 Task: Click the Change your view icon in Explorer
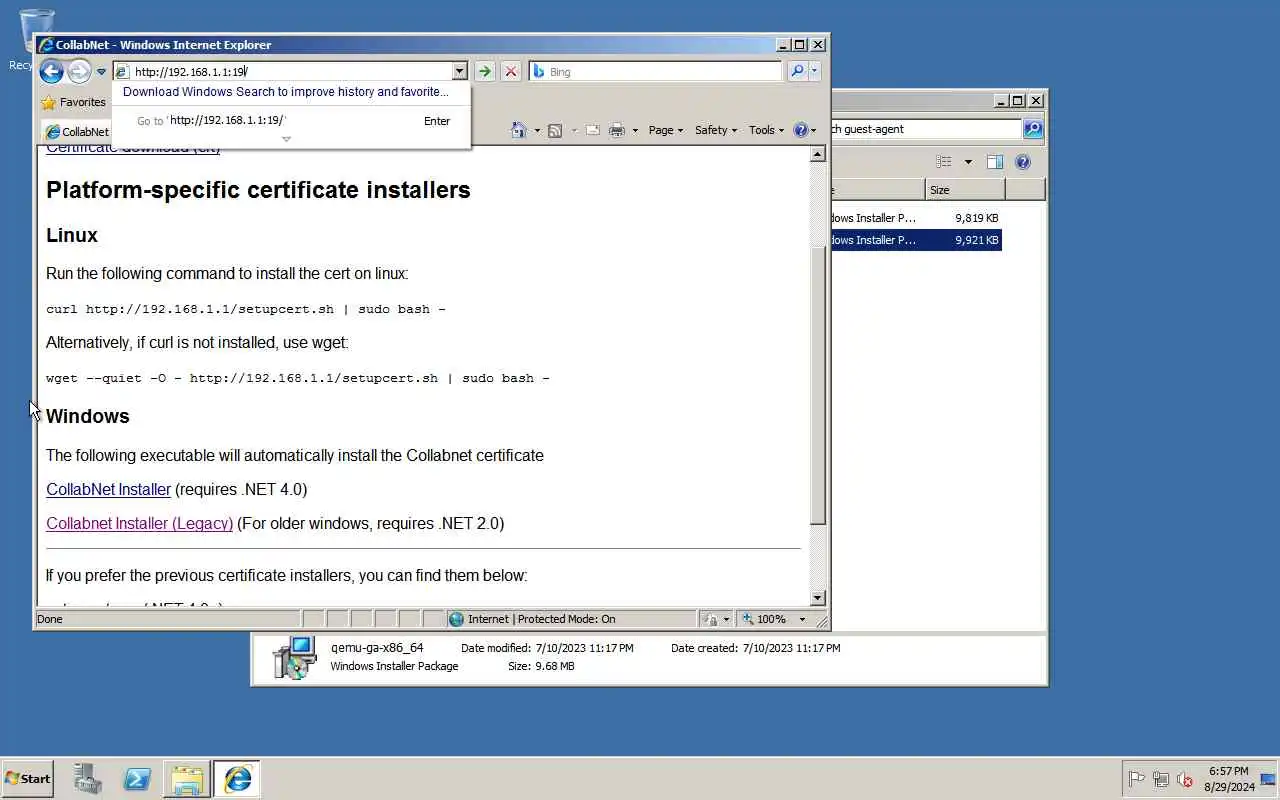coord(943,162)
